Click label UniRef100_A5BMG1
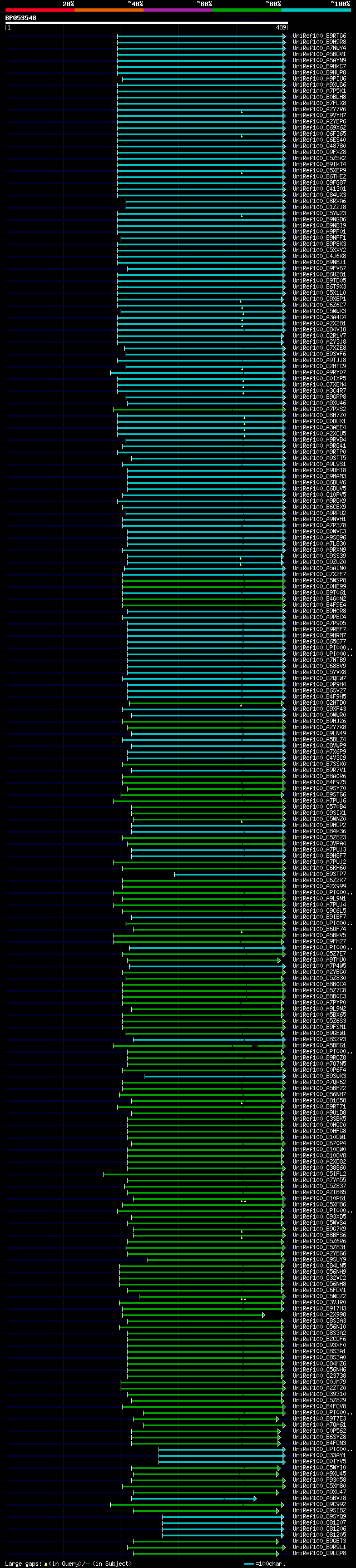Screen dimensions: 356x1568 (x=319, y=1045)
